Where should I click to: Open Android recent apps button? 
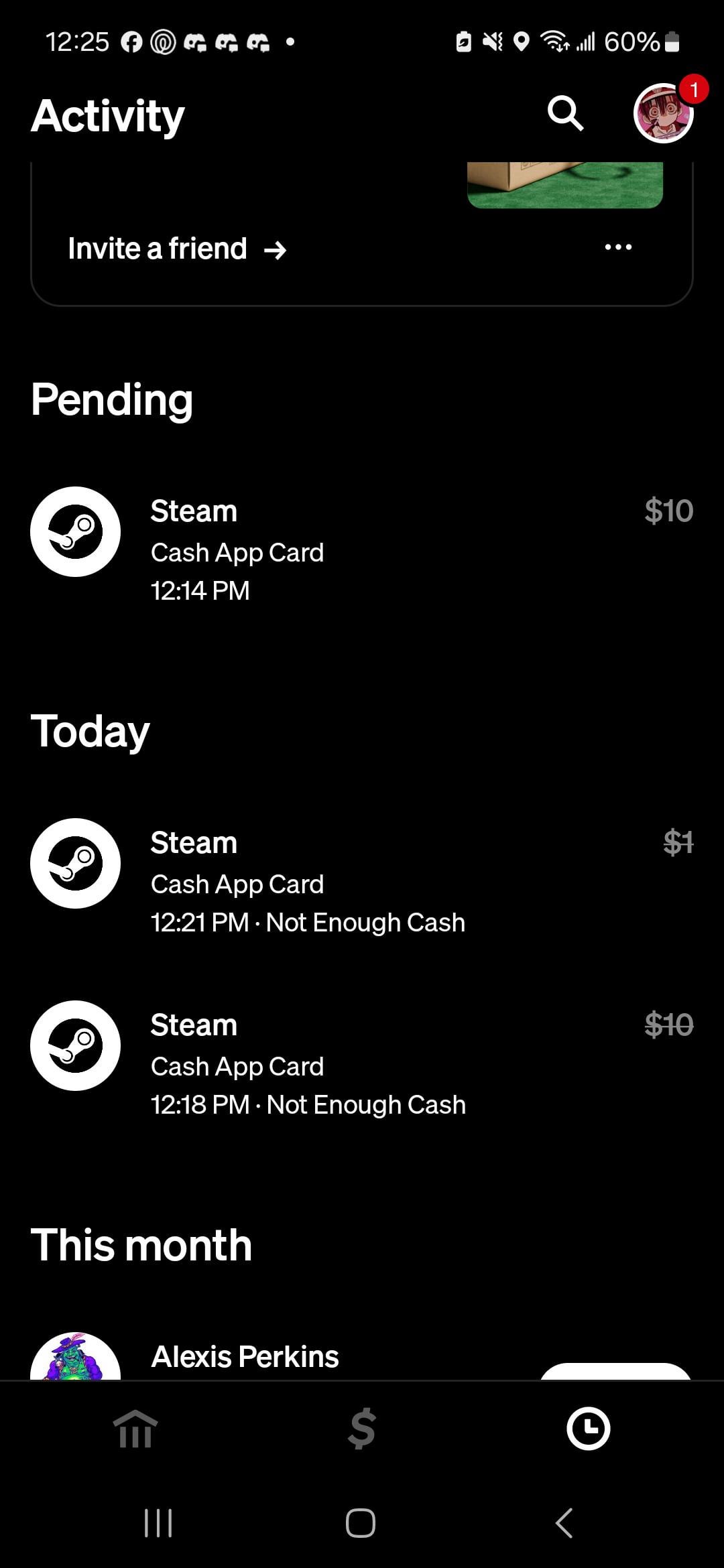click(x=158, y=1522)
